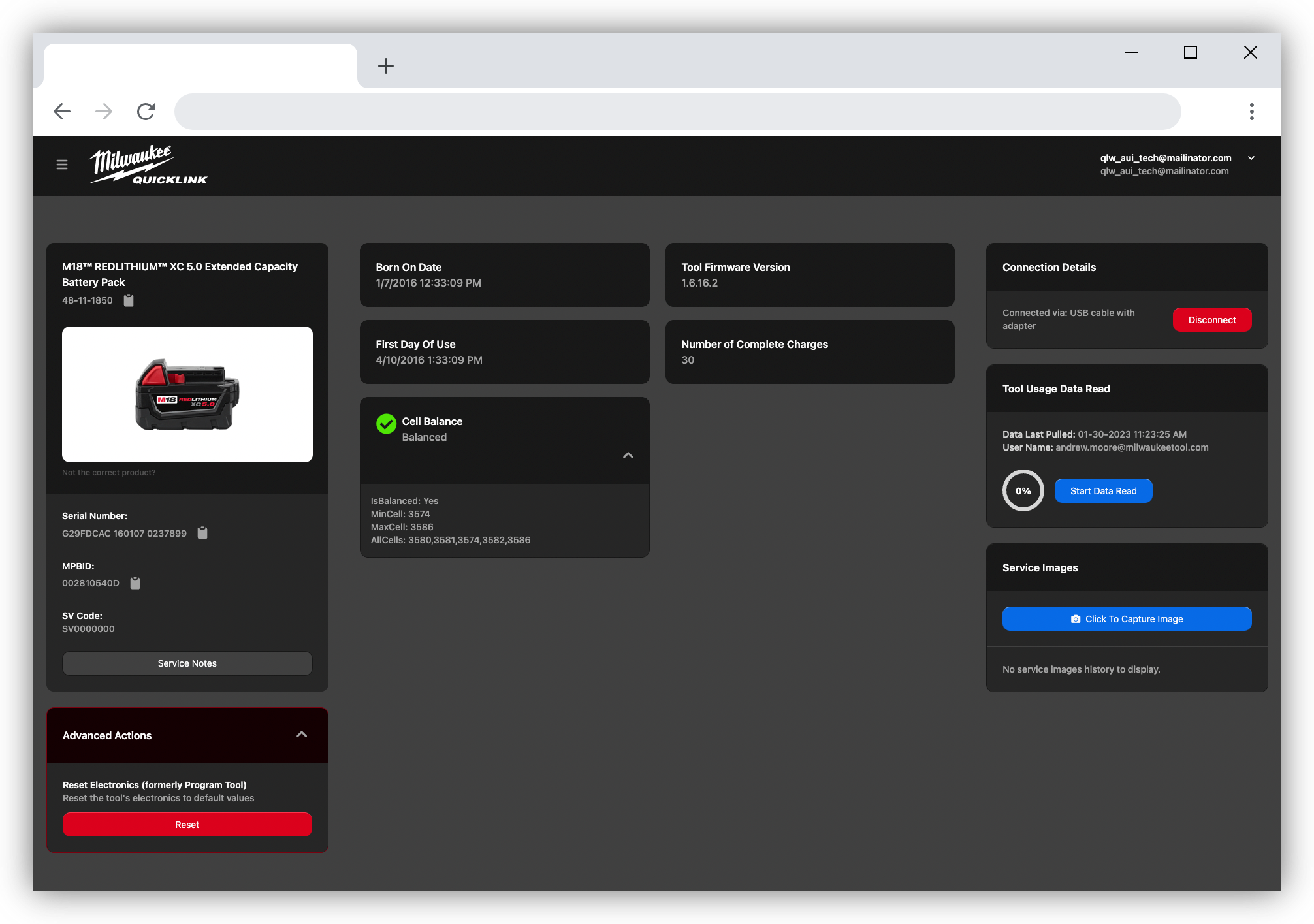Screen dimensions: 1314x924
Task: Click the Number of Complete Charges value
Action: (688, 360)
